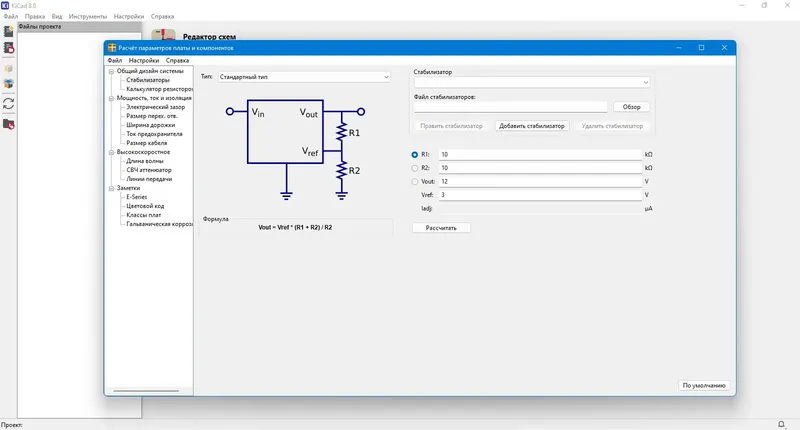Click the Удалить стабилизатор button

coord(612,126)
